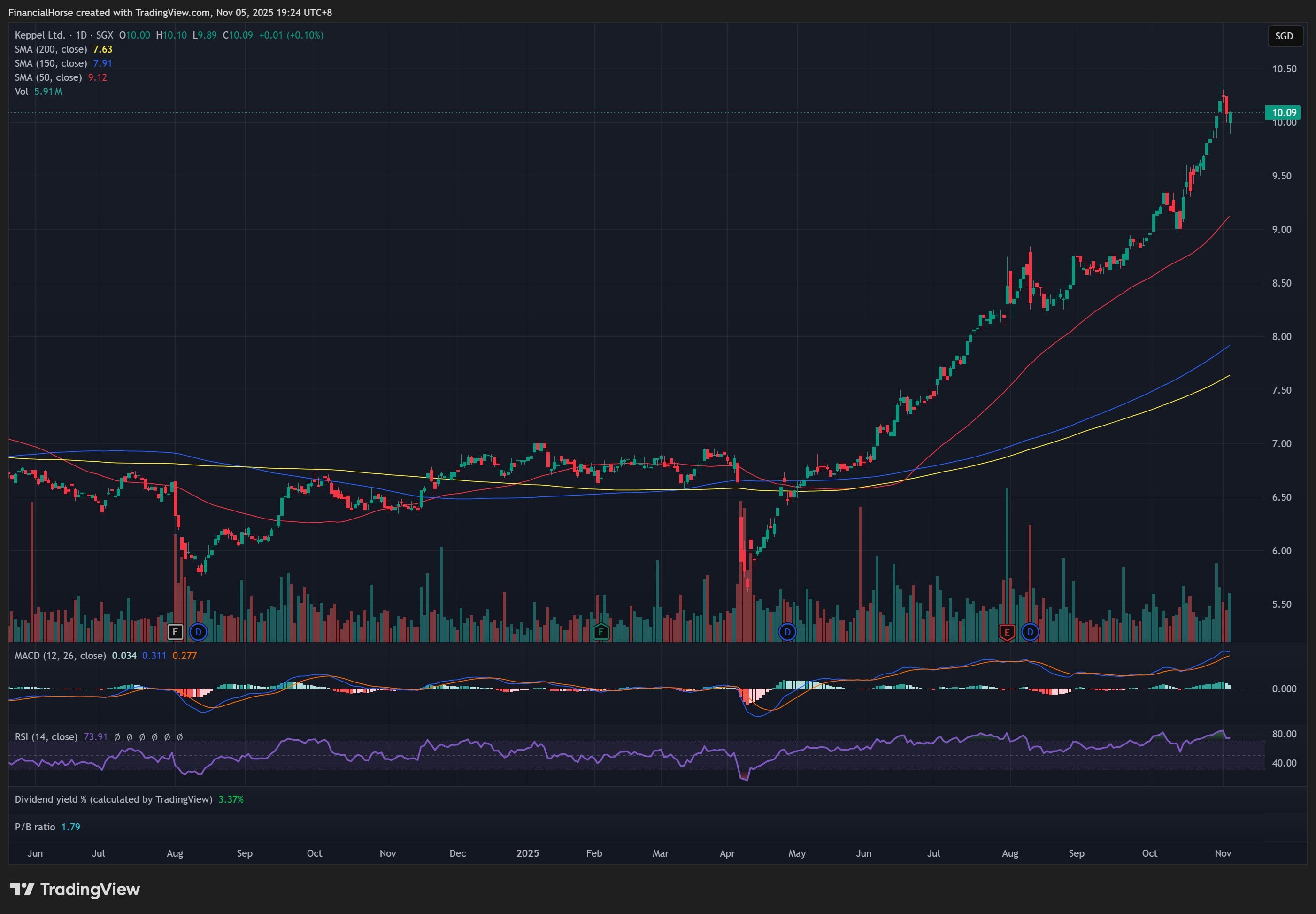Select the SMA (150, close) legend
Viewport: 1316px width, 914px height.
coord(51,63)
